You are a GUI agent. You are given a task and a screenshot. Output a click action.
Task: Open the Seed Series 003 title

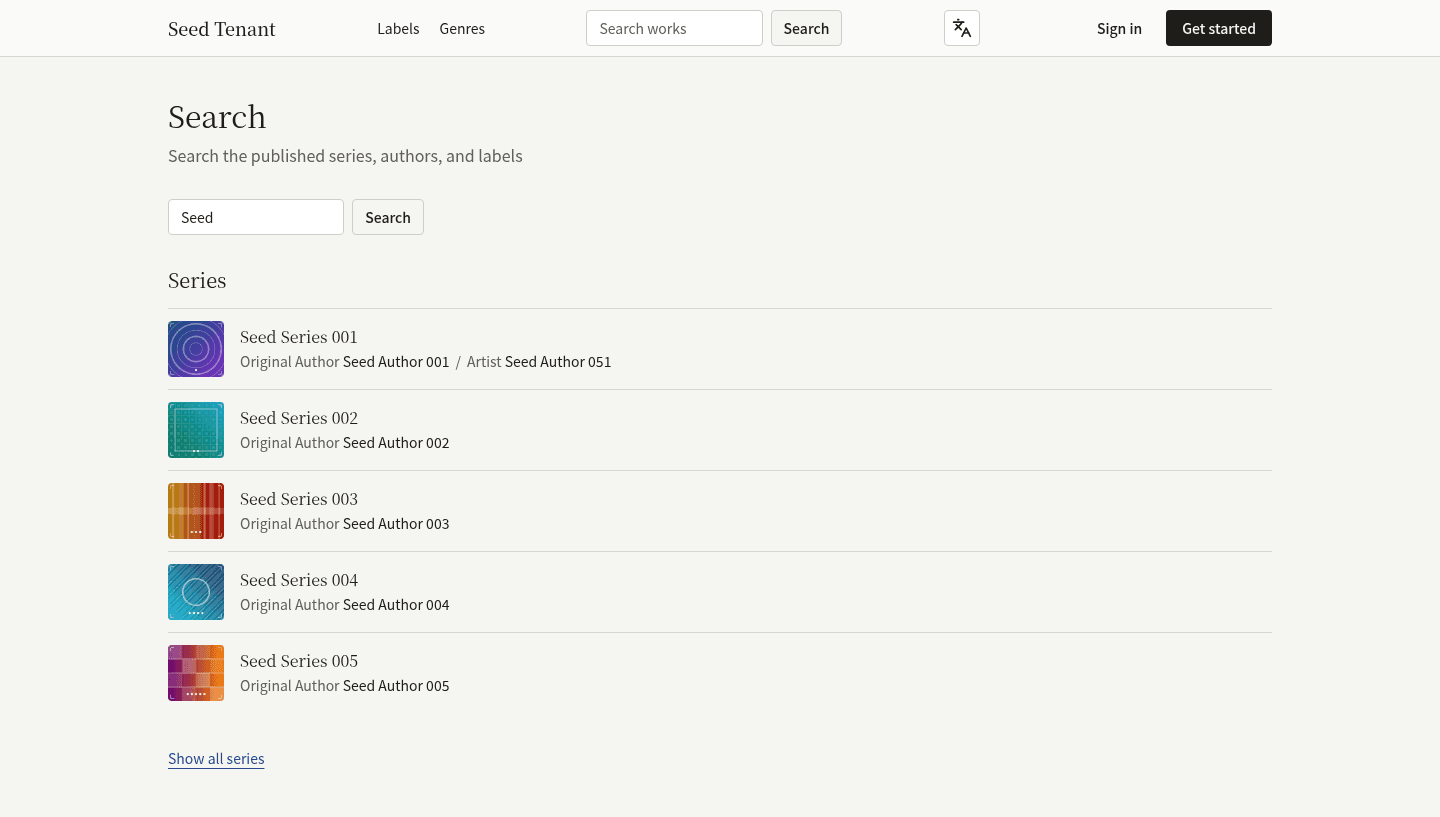[x=299, y=499]
